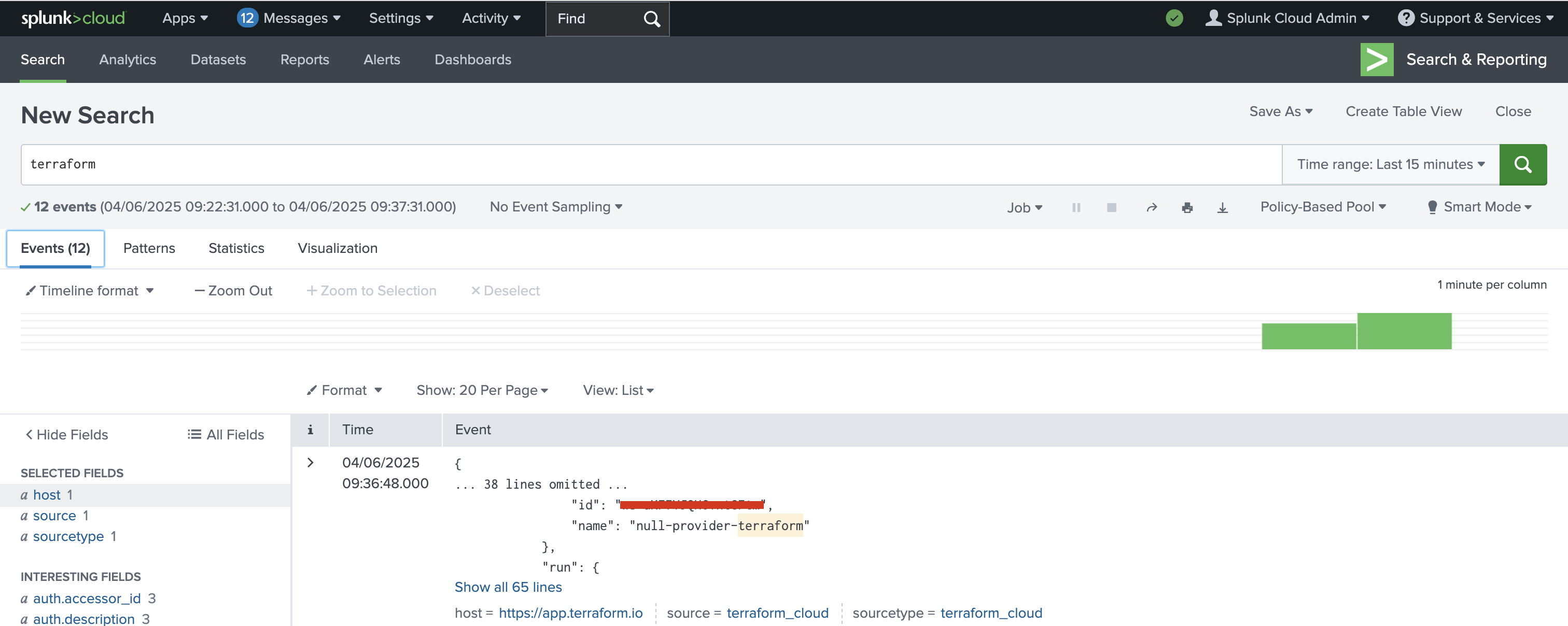
Task: Click the green health status checkmark
Action: (x=1173, y=18)
